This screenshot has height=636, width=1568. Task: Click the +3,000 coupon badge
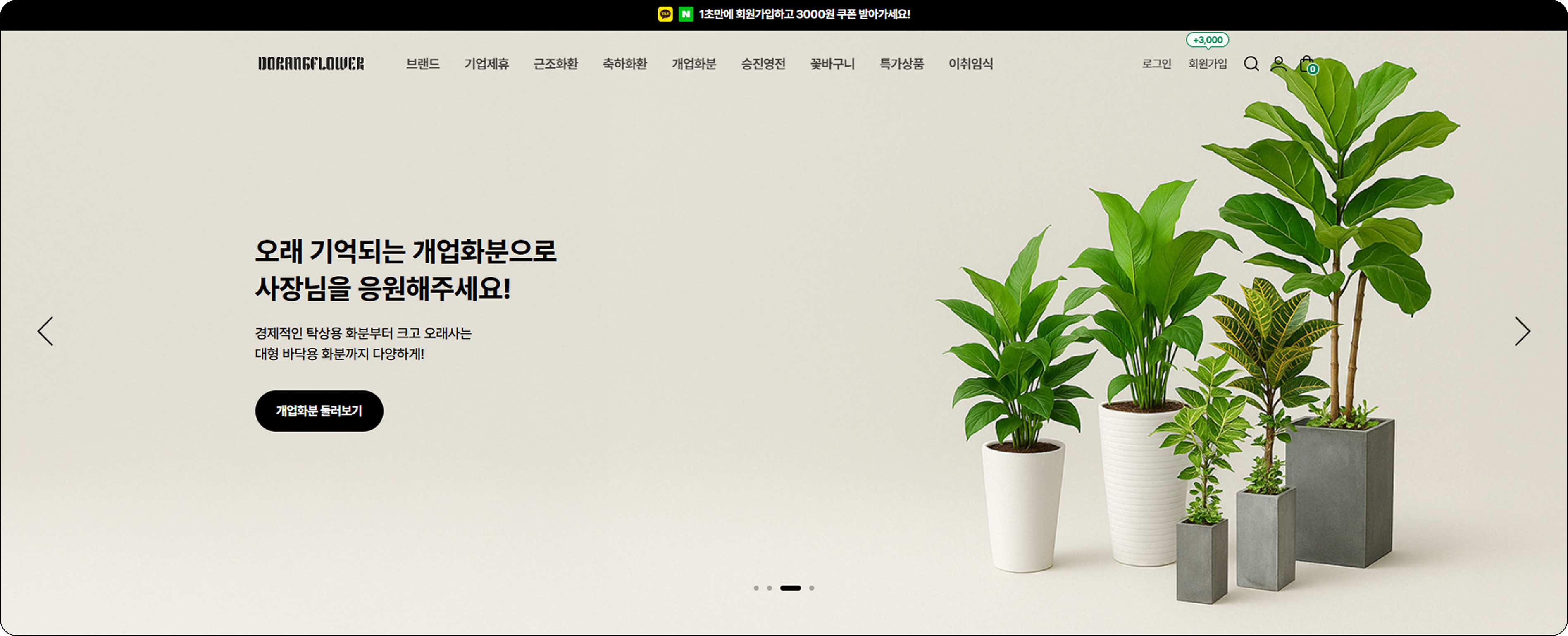coord(1208,40)
